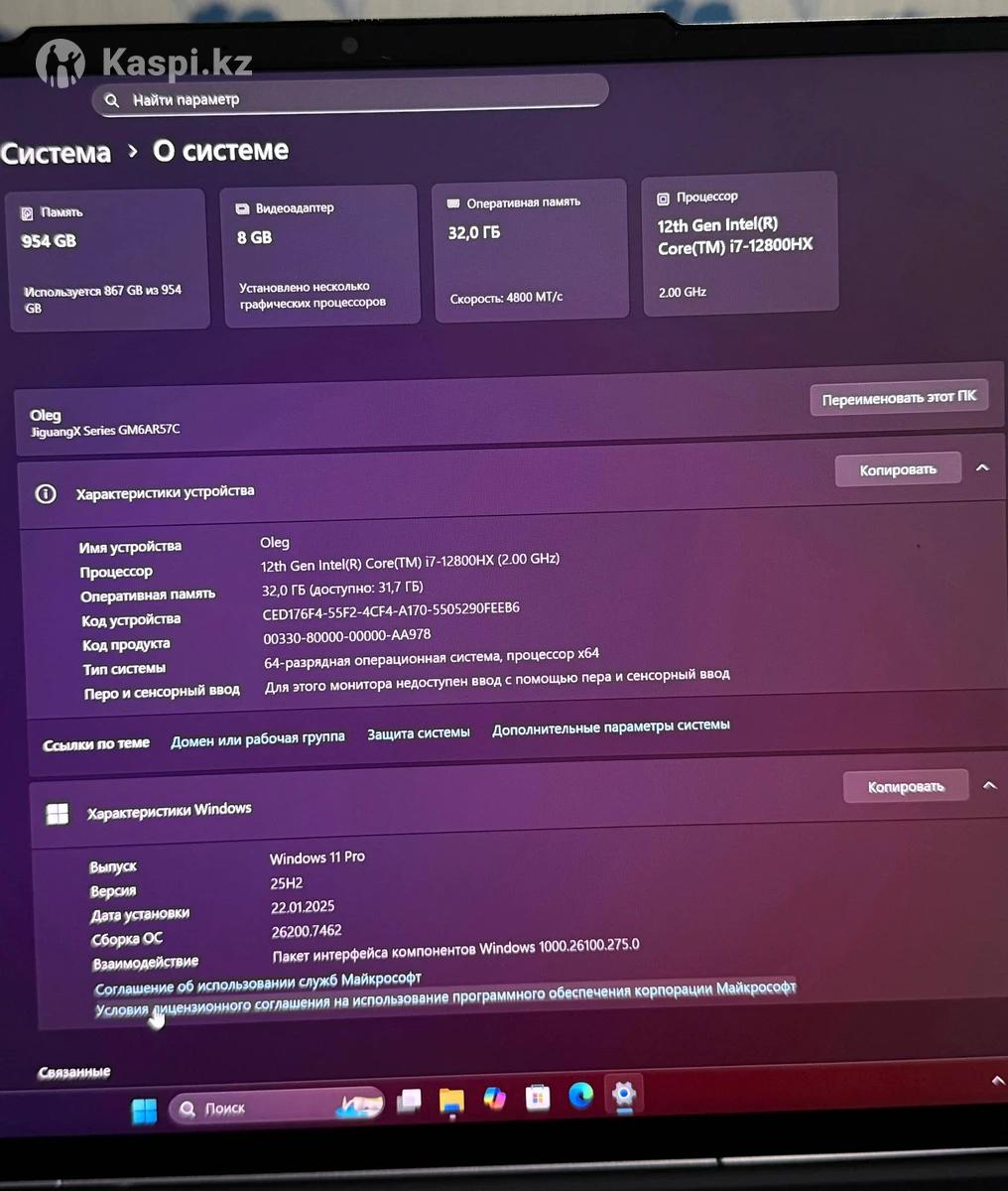Viewport: 1008px width, 1191px height.
Task: Go back to Система in the breadcrumb
Action: (57, 154)
